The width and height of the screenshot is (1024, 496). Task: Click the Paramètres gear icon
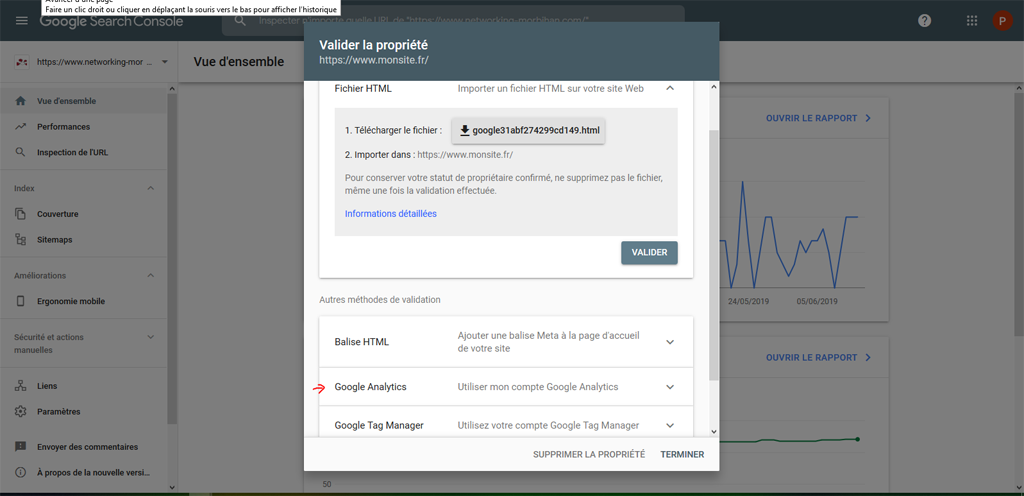point(20,412)
